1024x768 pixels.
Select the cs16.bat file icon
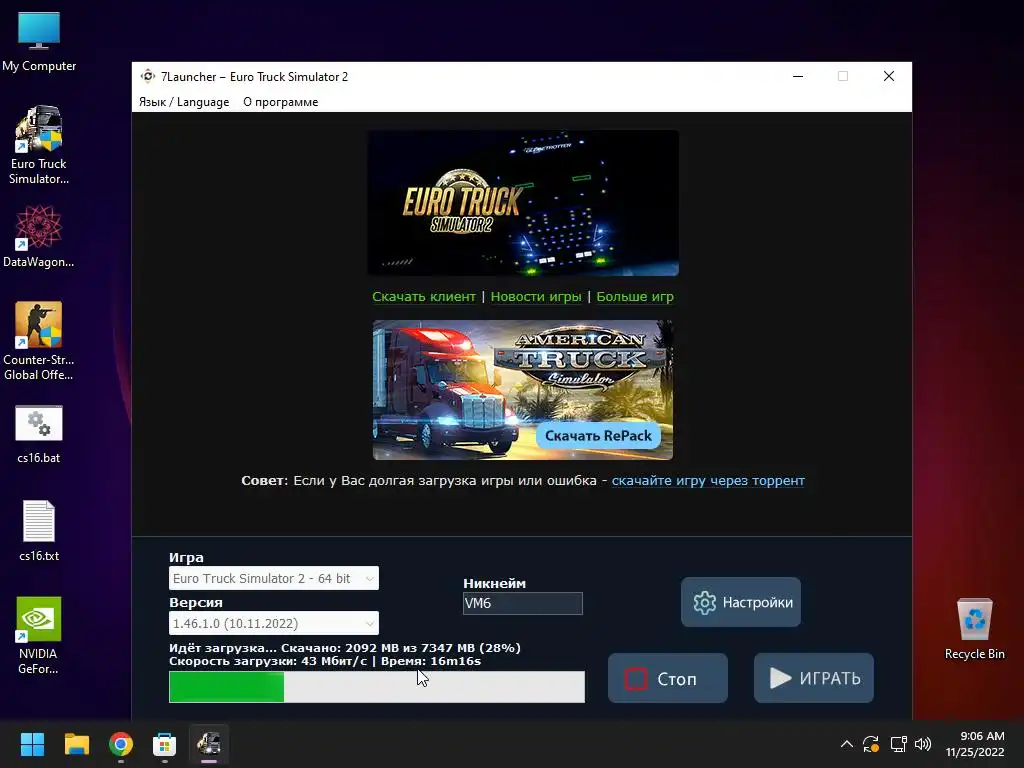tap(39, 435)
